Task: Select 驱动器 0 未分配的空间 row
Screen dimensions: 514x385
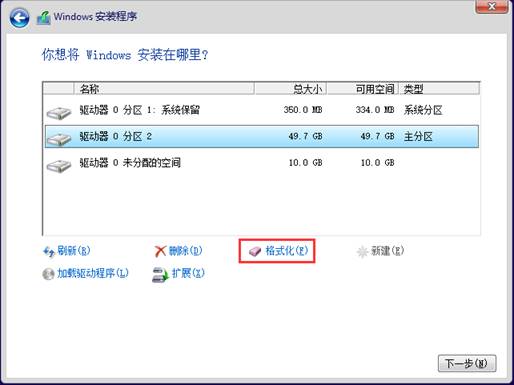Action: click(x=262, y=163)
